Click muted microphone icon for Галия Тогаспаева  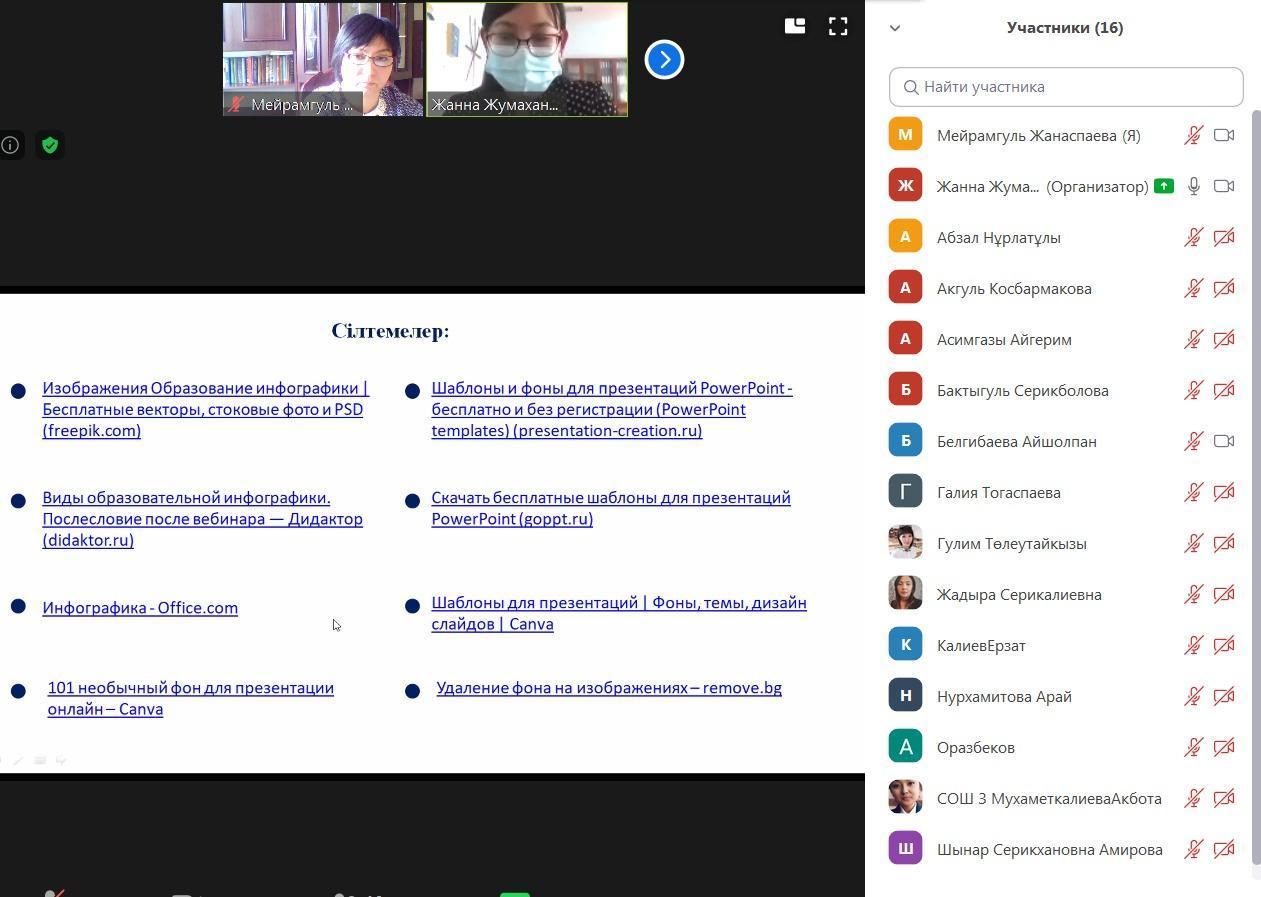pos(1193,492)
